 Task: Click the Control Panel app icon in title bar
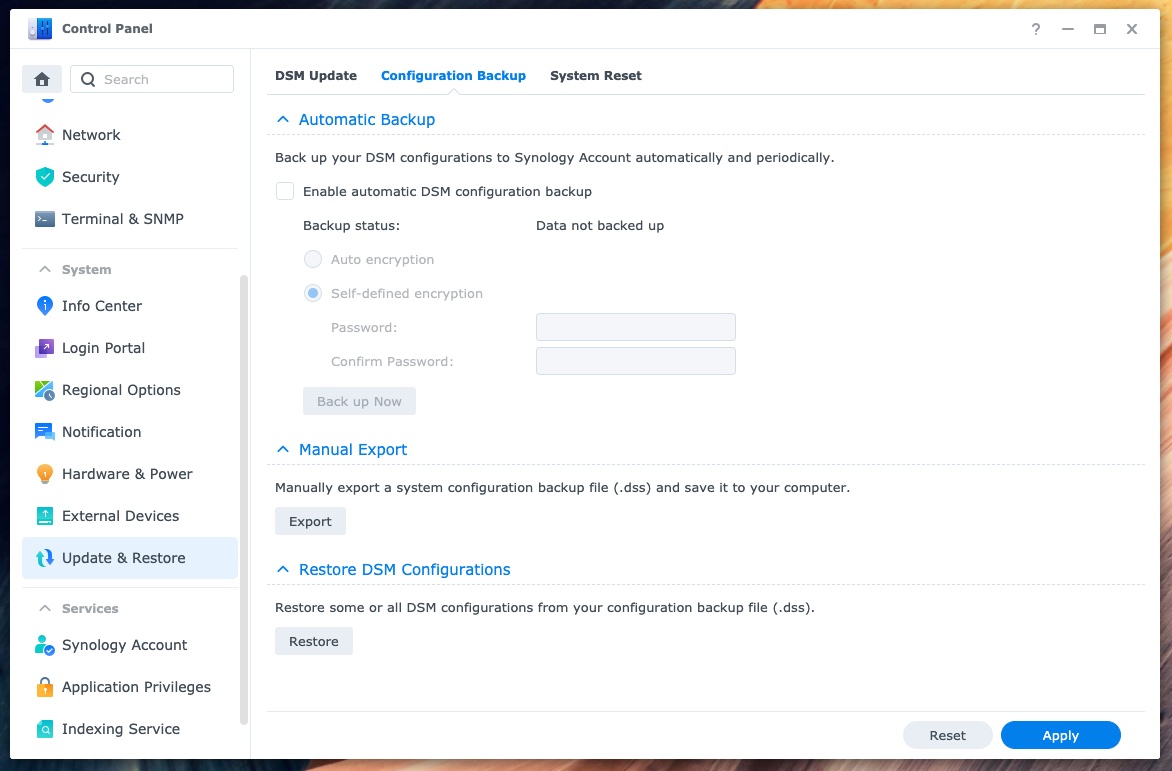click(x=40, y=28)
